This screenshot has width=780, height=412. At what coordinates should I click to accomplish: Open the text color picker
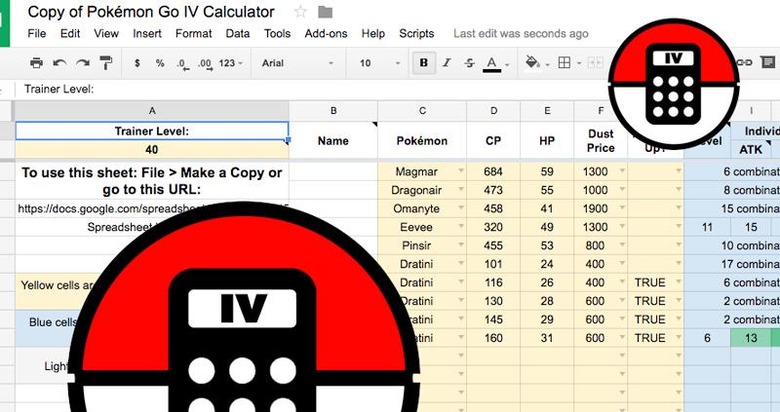pyautogui.click(x=491, y=63)
